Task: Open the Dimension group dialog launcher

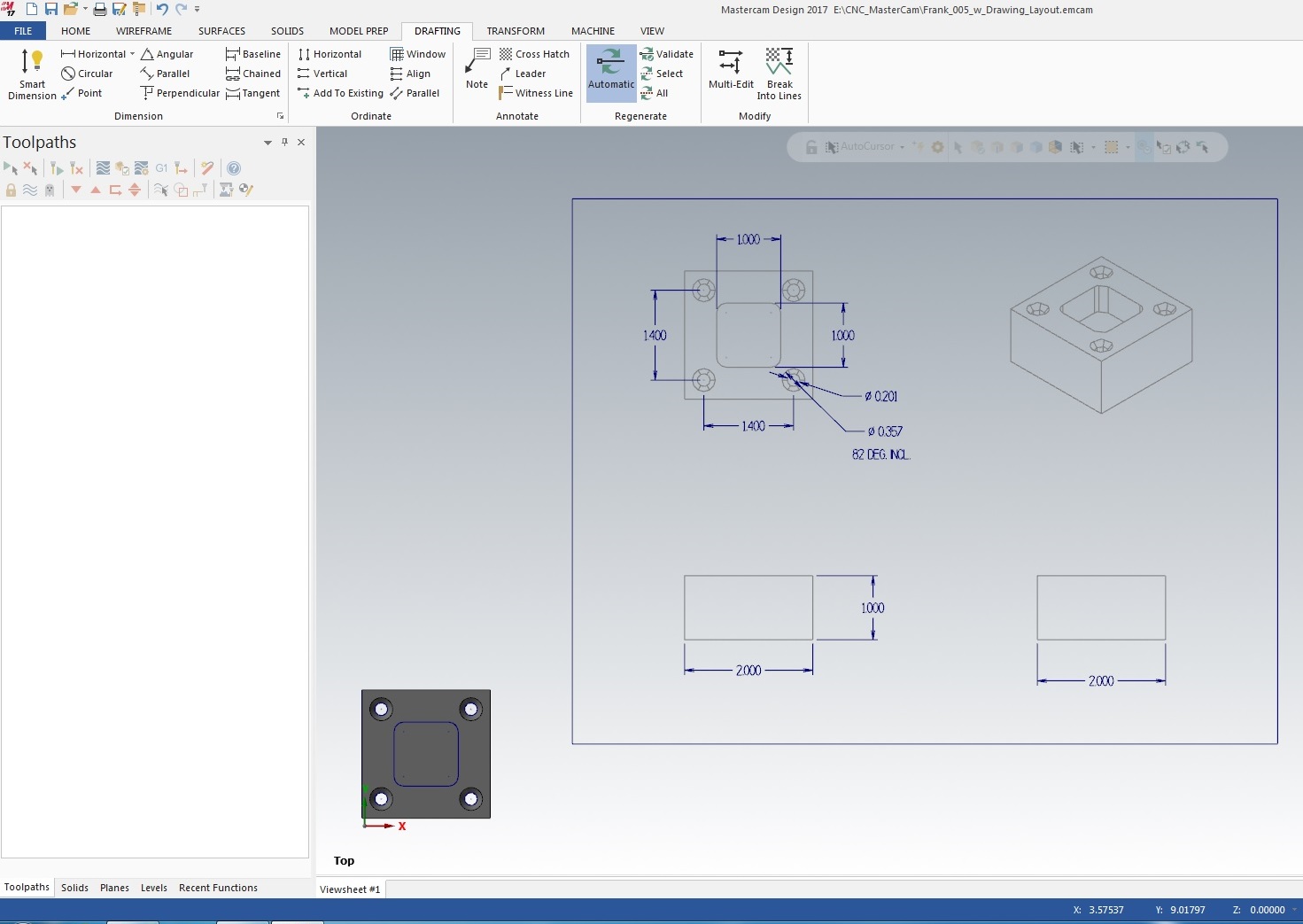Action: (281, 116)
